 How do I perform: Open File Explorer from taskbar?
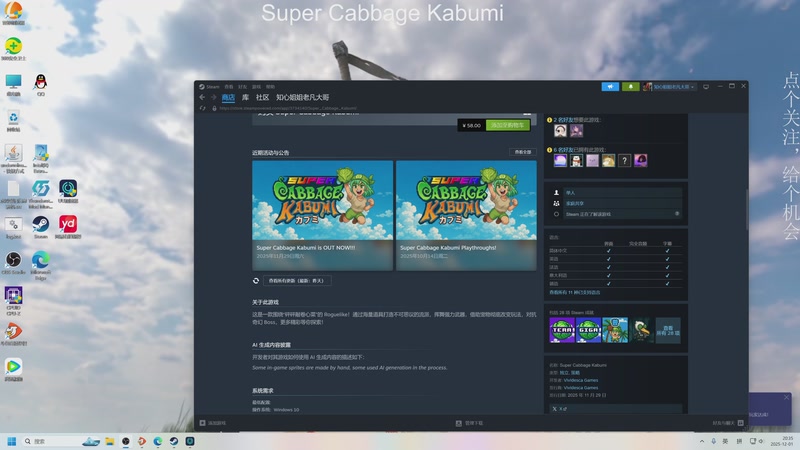point(110,441)
